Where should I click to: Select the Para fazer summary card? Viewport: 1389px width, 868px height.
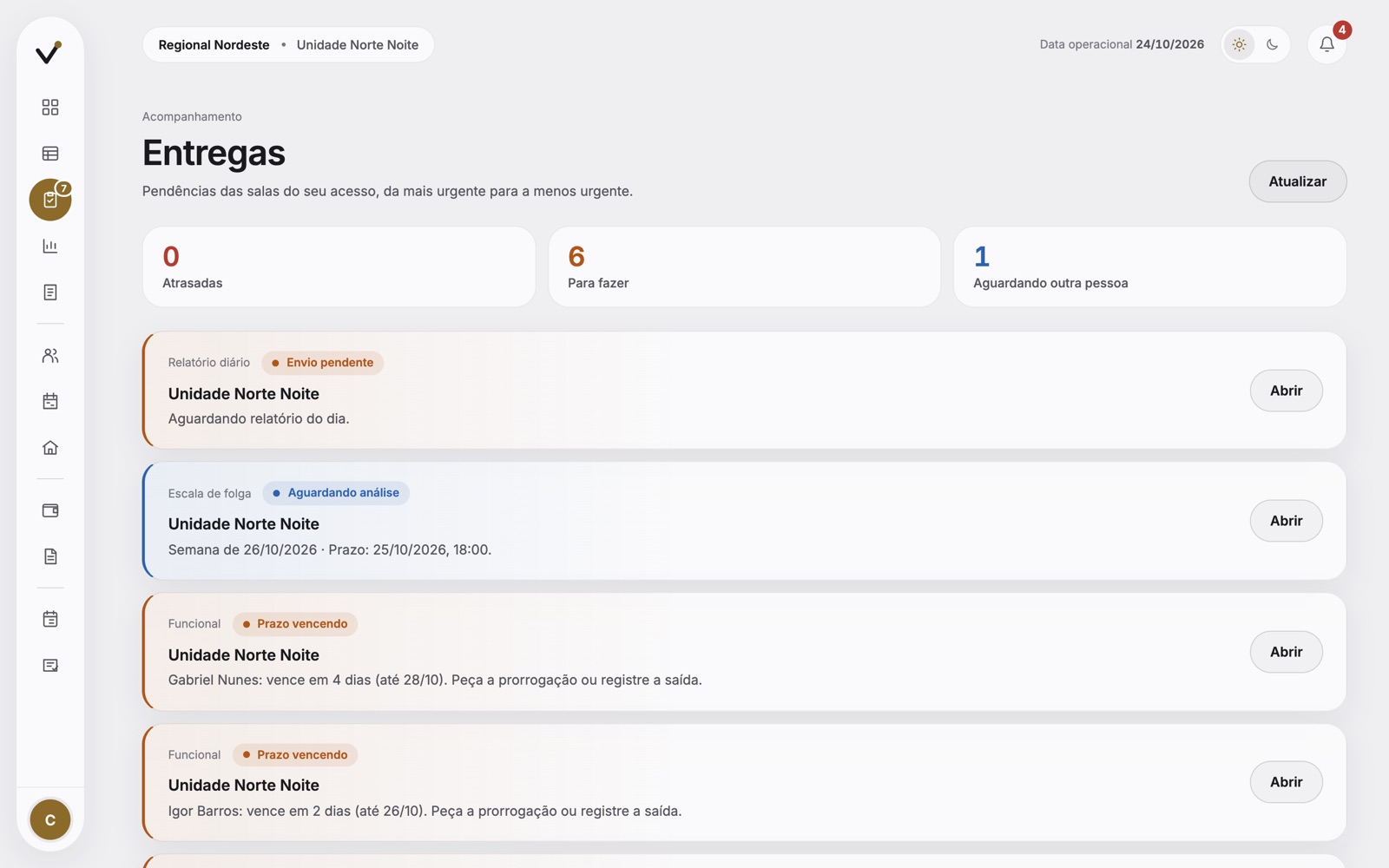tap(744, 266)
